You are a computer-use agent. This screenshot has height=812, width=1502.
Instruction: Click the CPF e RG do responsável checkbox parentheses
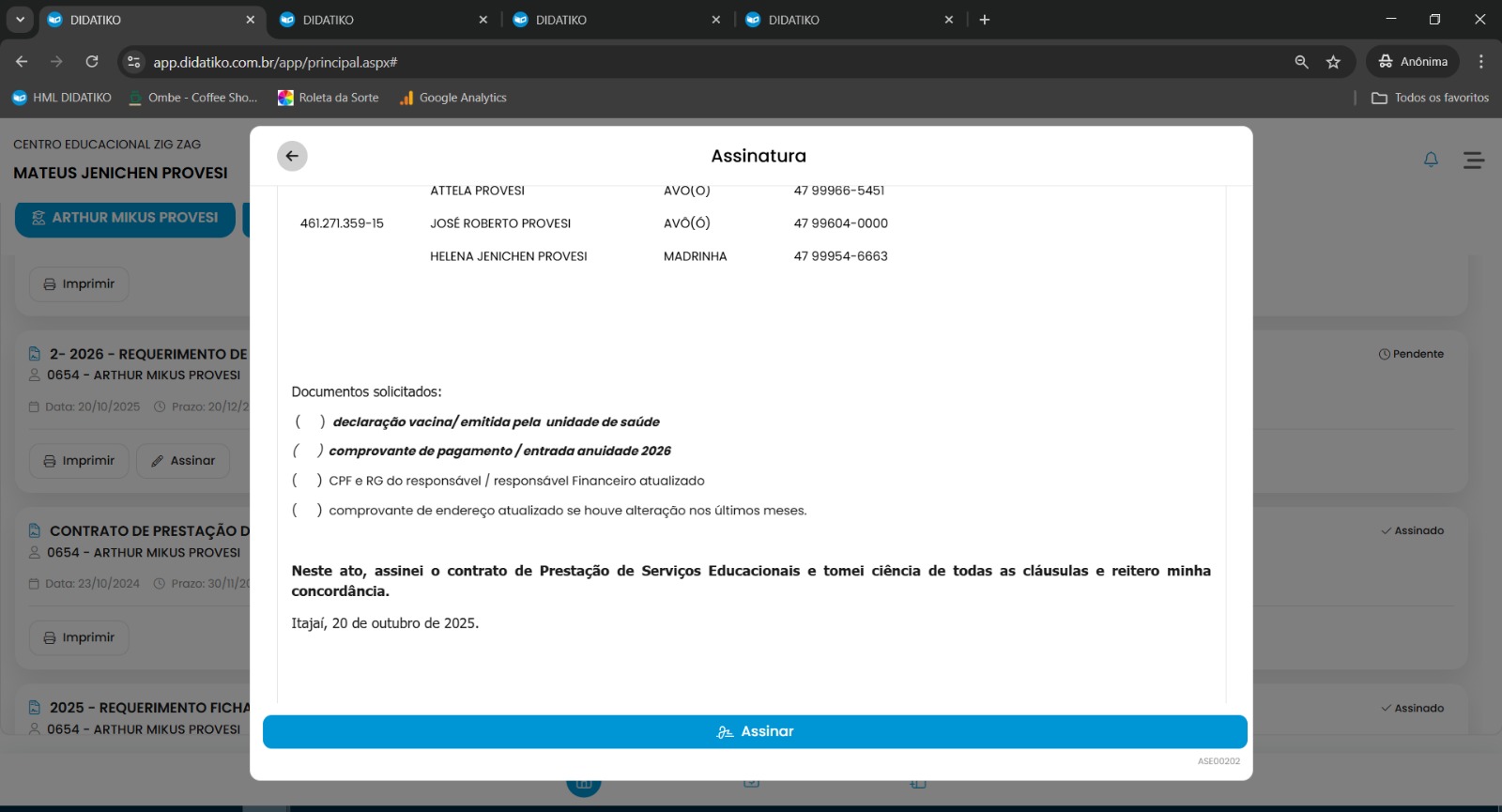click(x=307, y=481)
